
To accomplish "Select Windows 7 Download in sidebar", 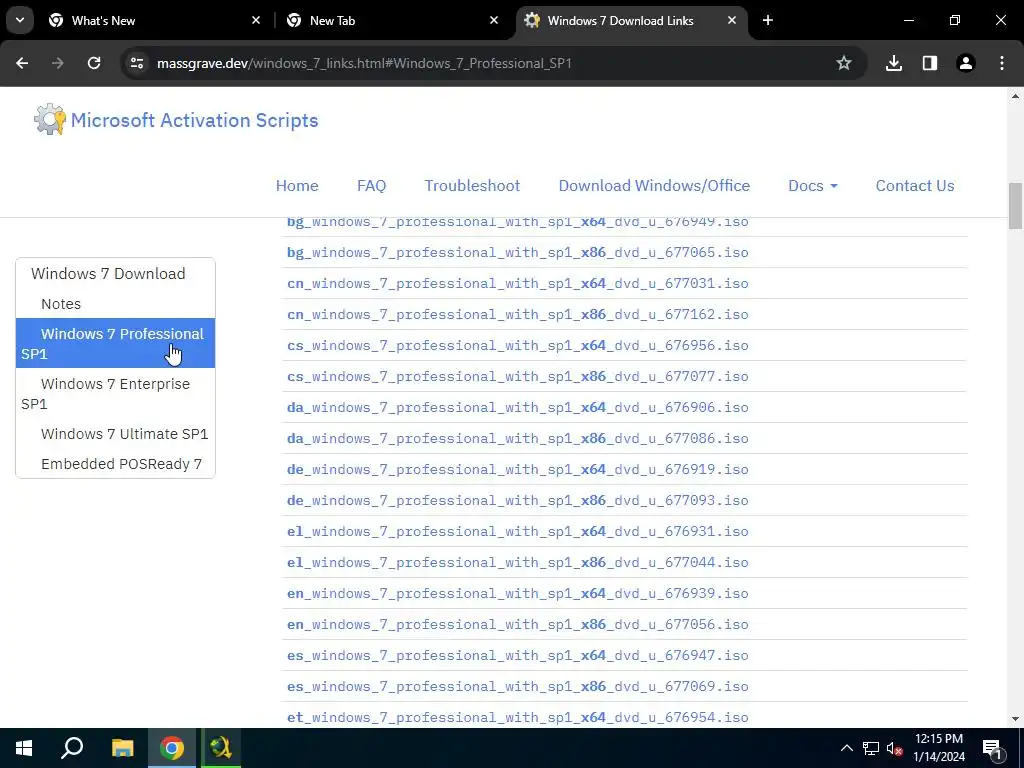I will coord(115,274).
